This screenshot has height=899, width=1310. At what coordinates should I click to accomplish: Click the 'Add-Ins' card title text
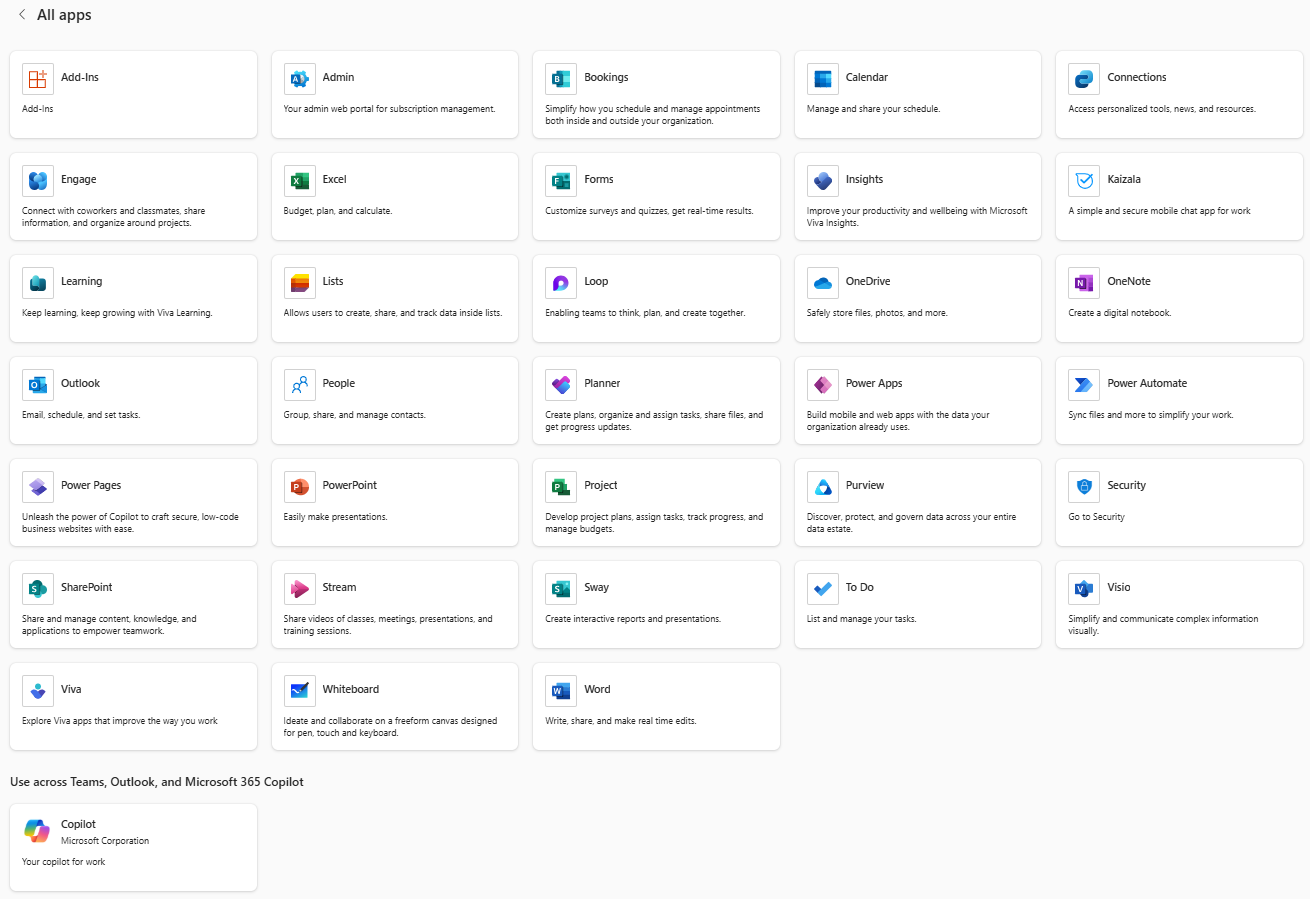point(80,77)
